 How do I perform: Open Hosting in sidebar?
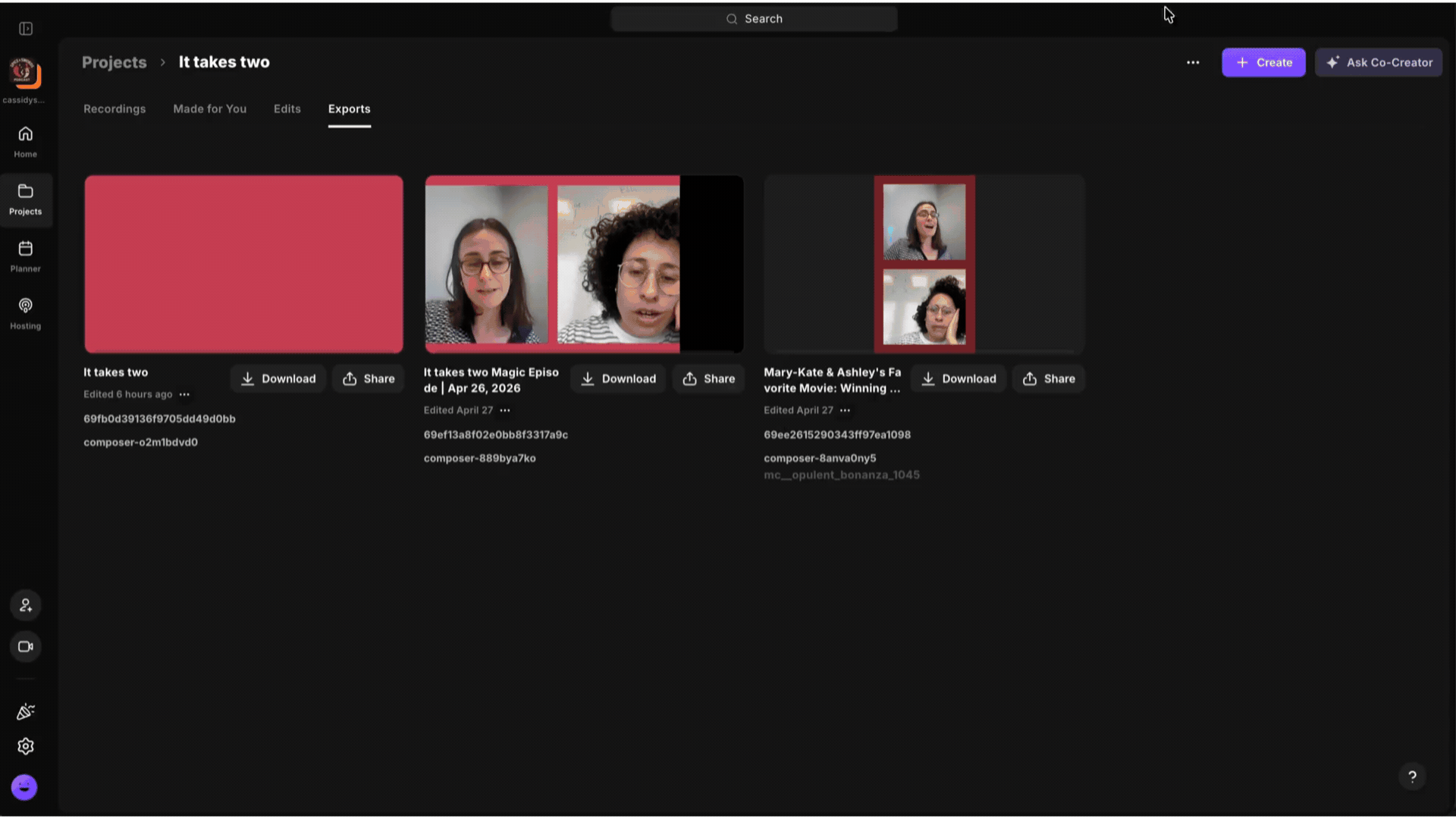(x=25, y=314)
